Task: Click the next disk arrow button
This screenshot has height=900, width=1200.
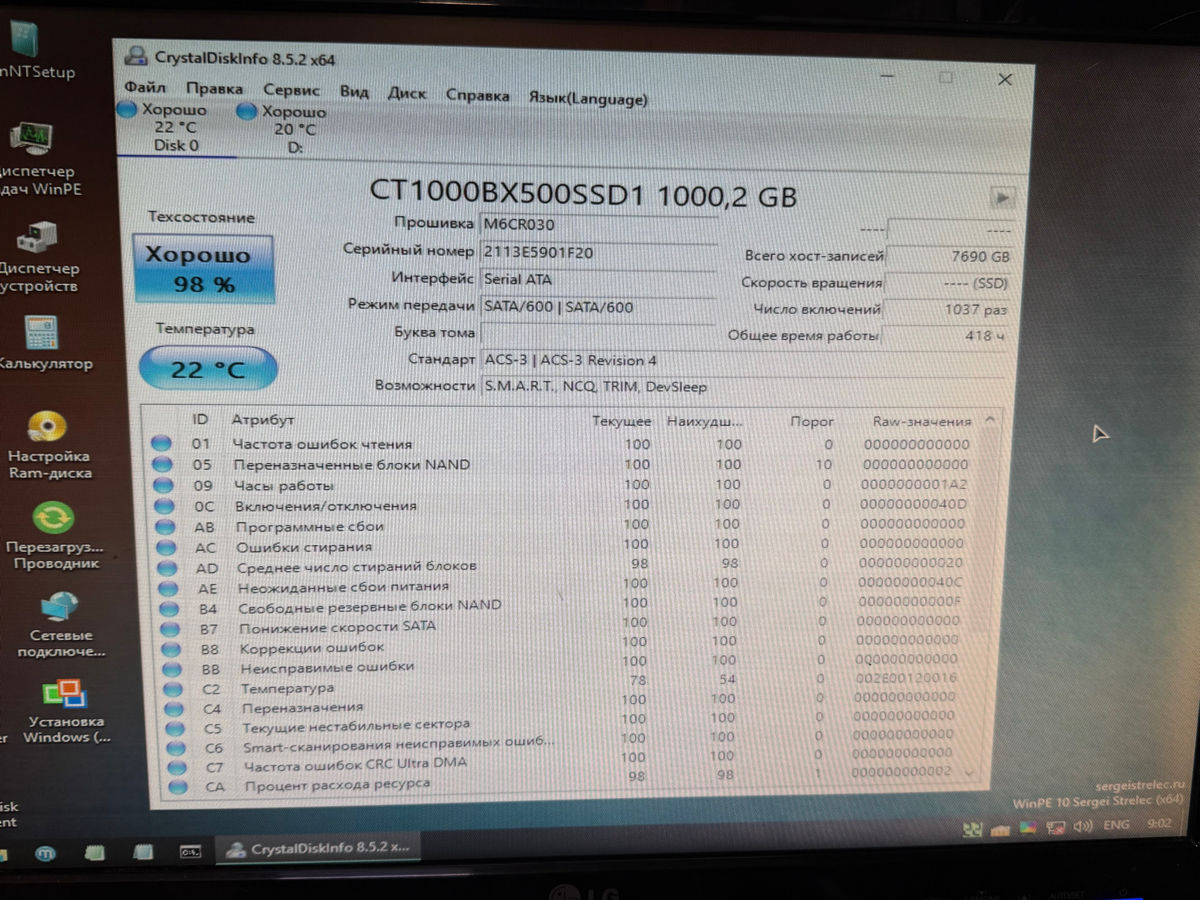Action: pyautogui.click(x=1002, y=198)
